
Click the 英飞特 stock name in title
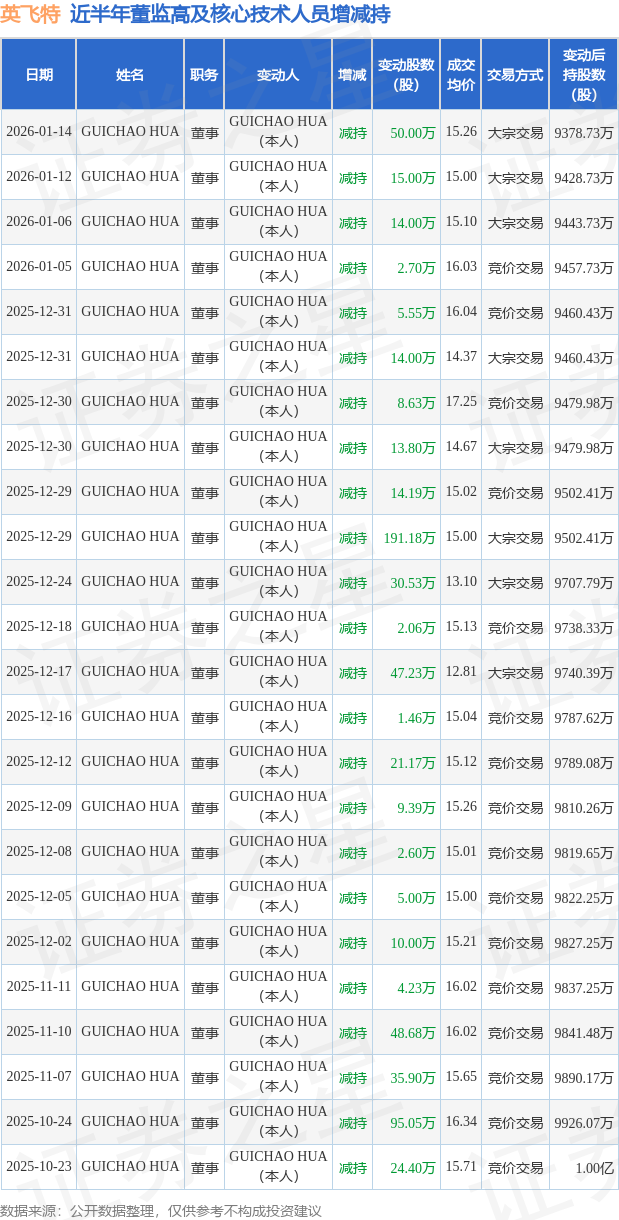coord(31,15)
